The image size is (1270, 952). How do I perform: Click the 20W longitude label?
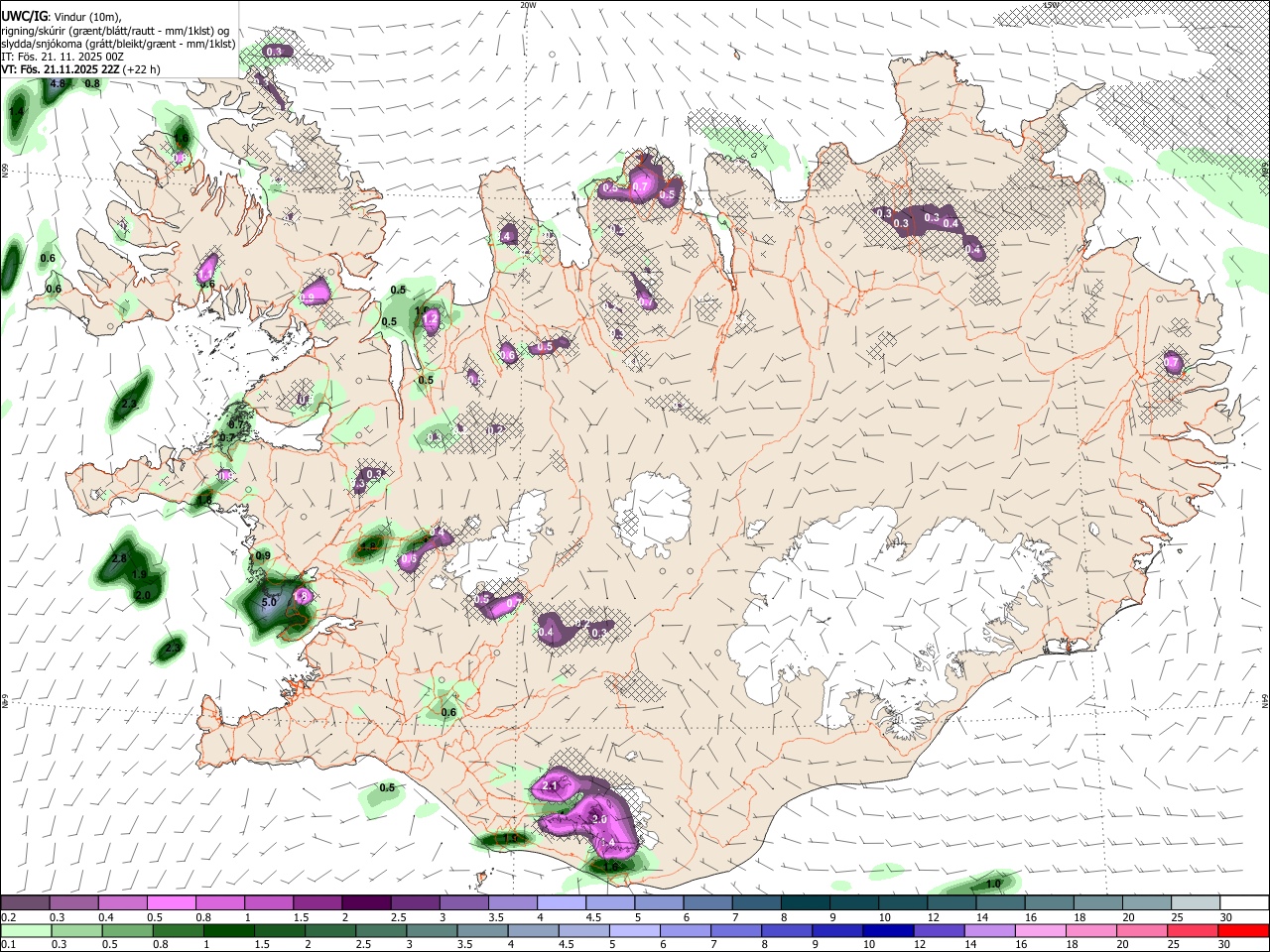(x=528, y=5)
